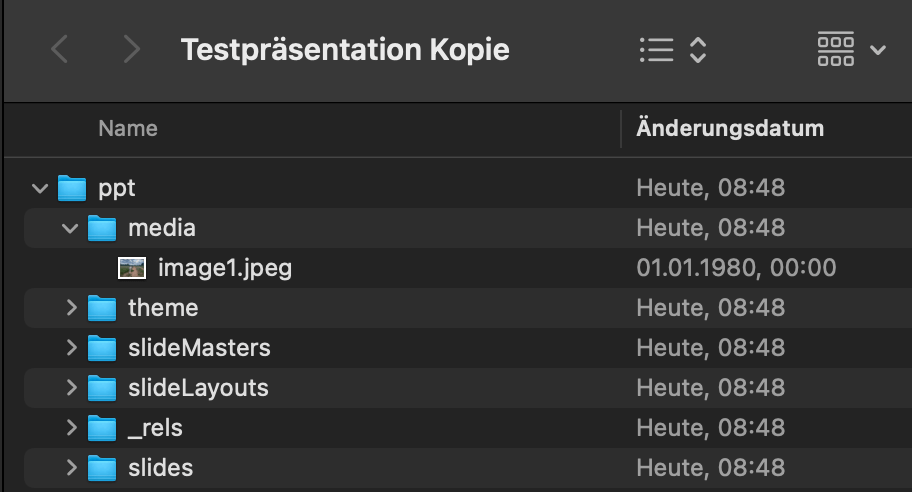Open the dropdown arrow beside grouping icon
This screenshot has height=492, width=912.
878,50
